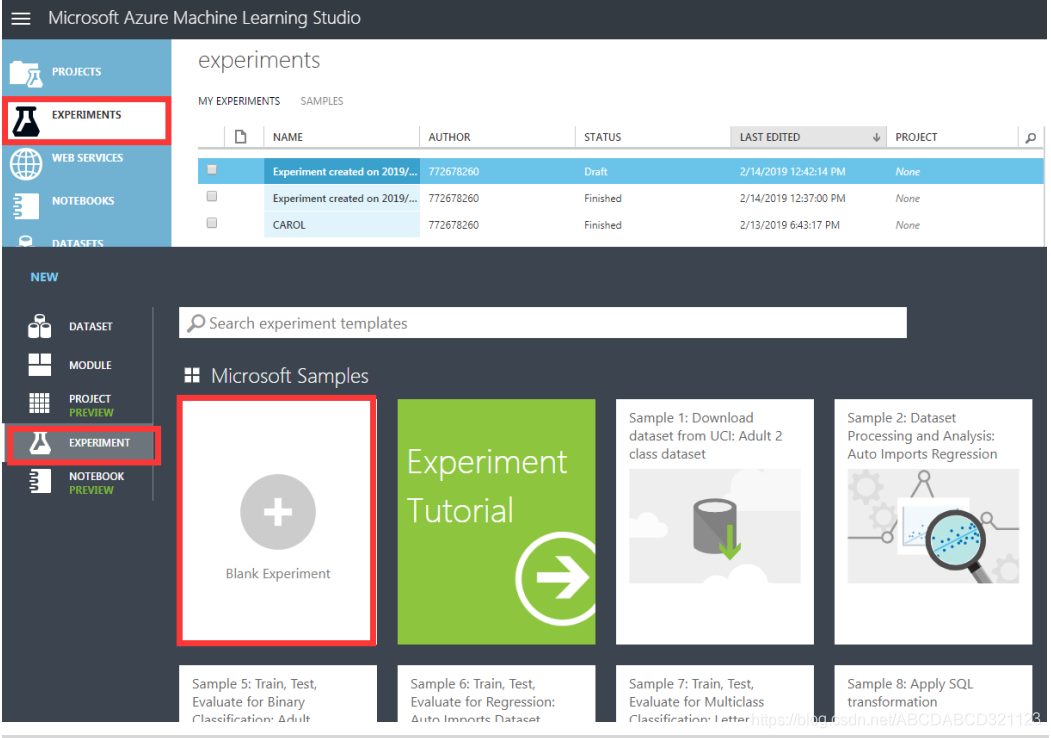The height and width of the screenshot is (738, 1051).
Task: Click the Web Services globe icon
Action: tap(26, 164)
